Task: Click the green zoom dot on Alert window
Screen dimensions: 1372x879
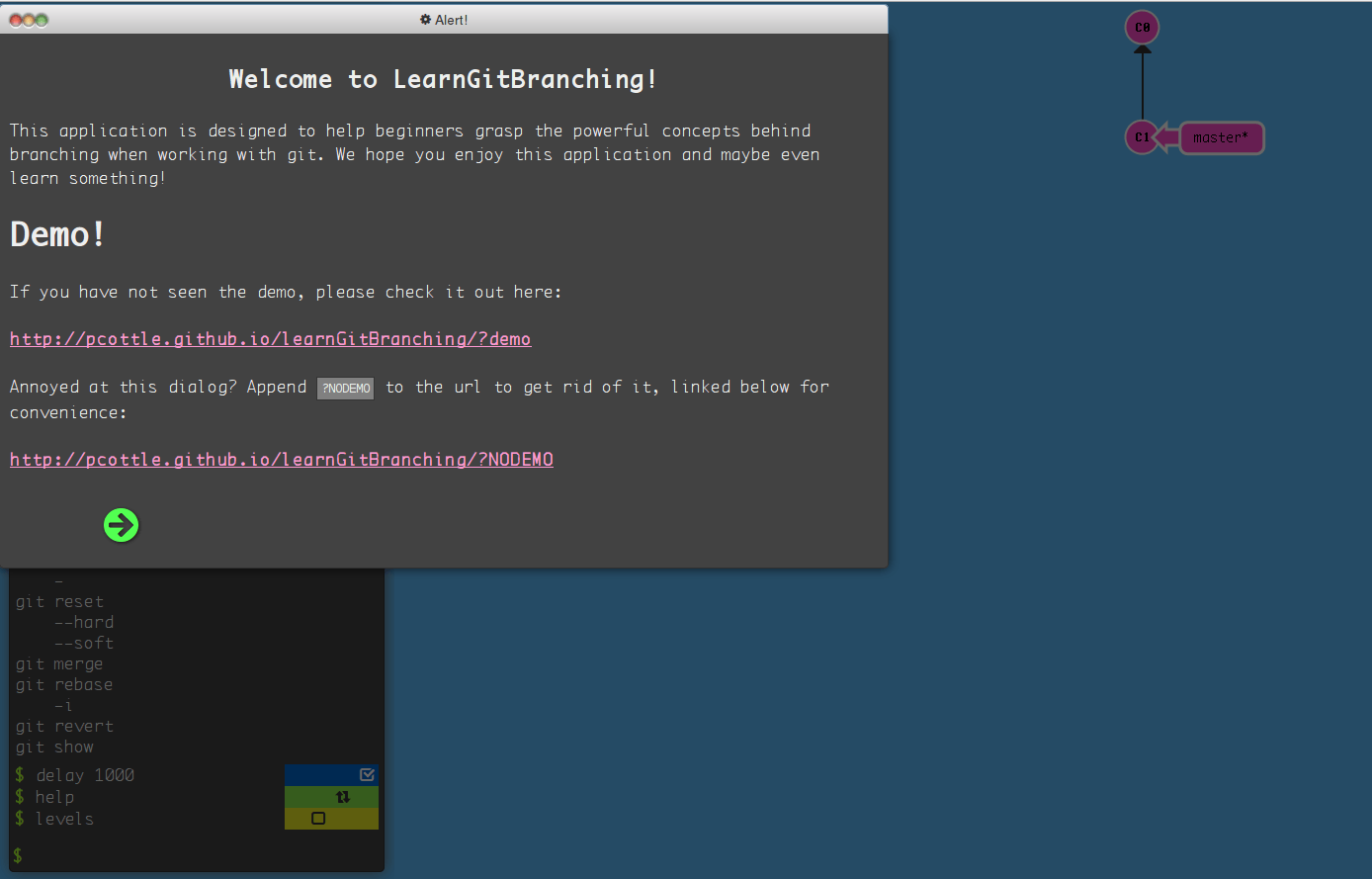Action: [42, 20]
